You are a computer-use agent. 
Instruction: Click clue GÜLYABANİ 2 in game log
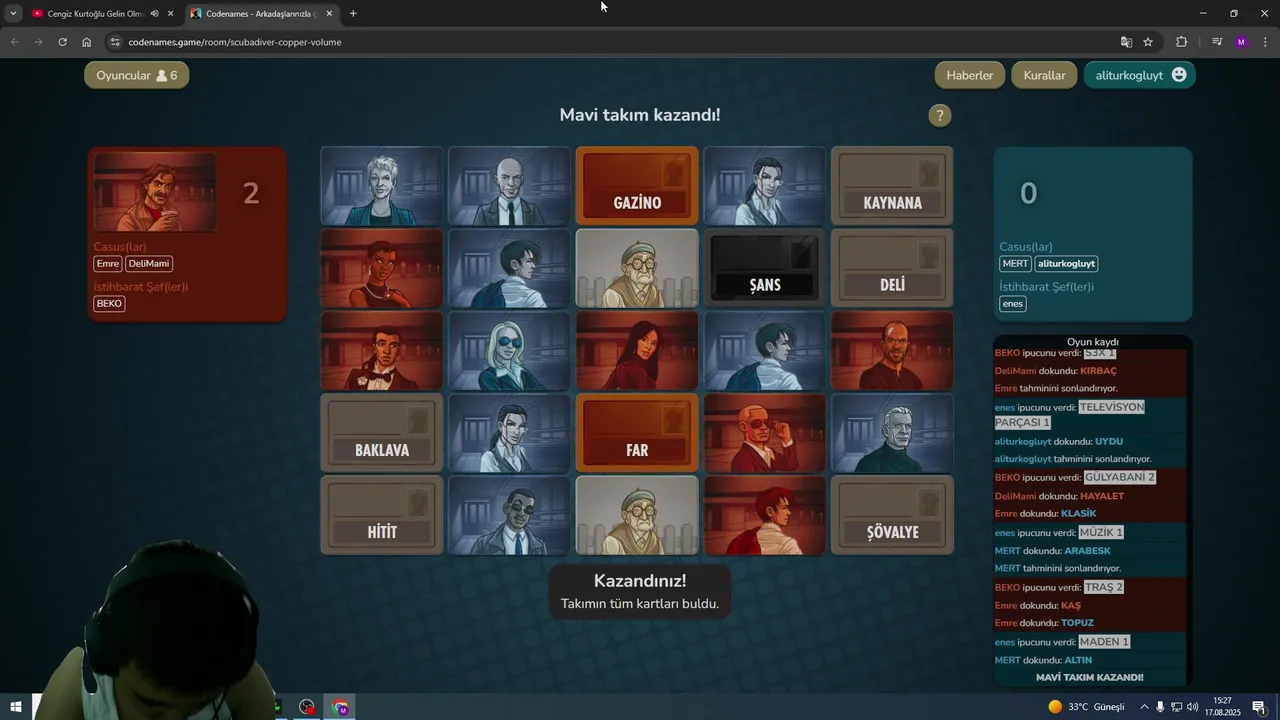(1119, 477)
